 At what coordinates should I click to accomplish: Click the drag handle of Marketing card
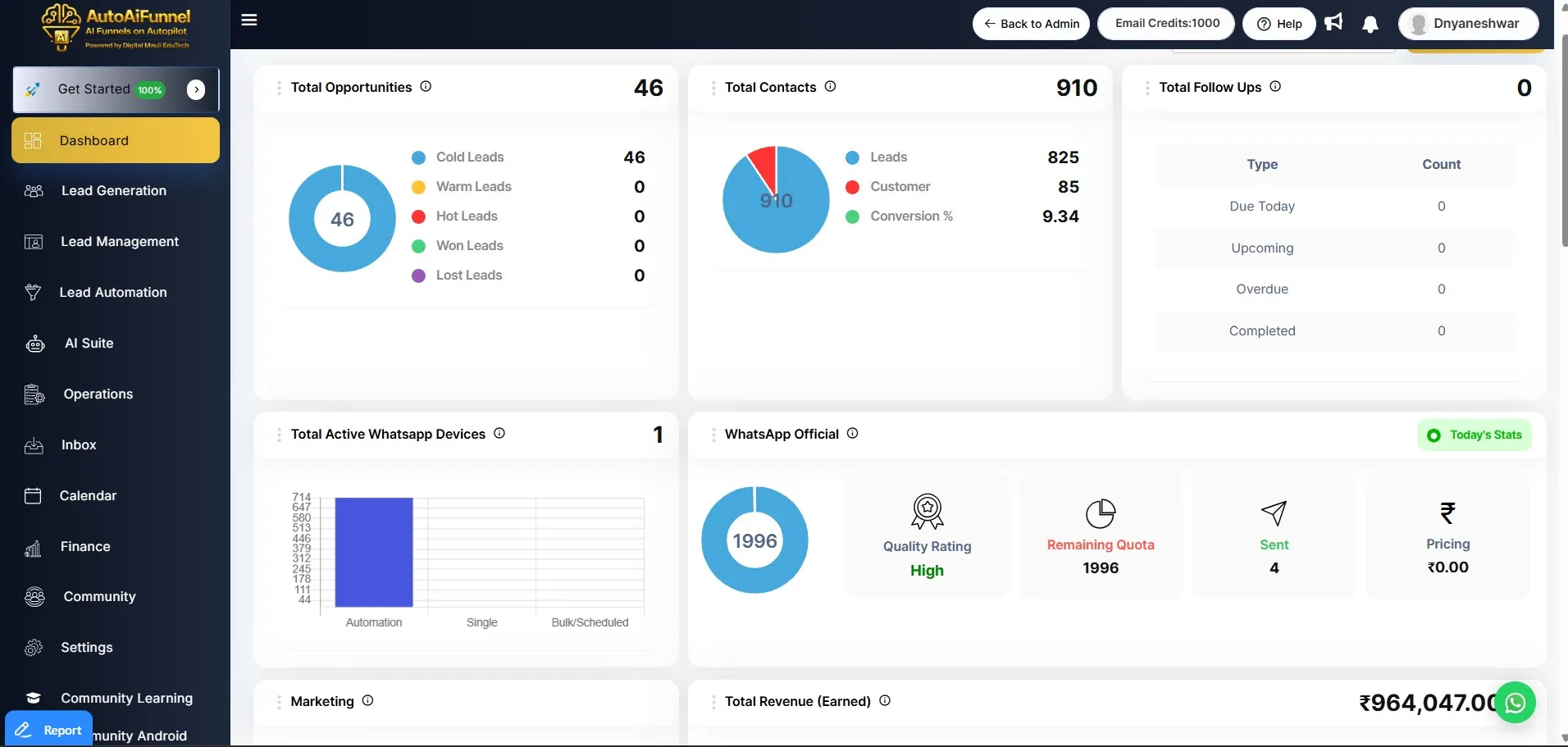point(279,702)
